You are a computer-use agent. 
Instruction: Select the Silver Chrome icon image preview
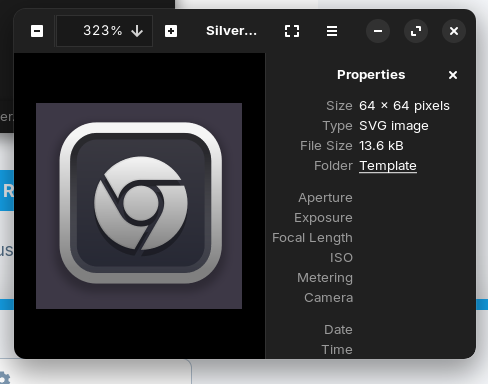pos(139,206)
